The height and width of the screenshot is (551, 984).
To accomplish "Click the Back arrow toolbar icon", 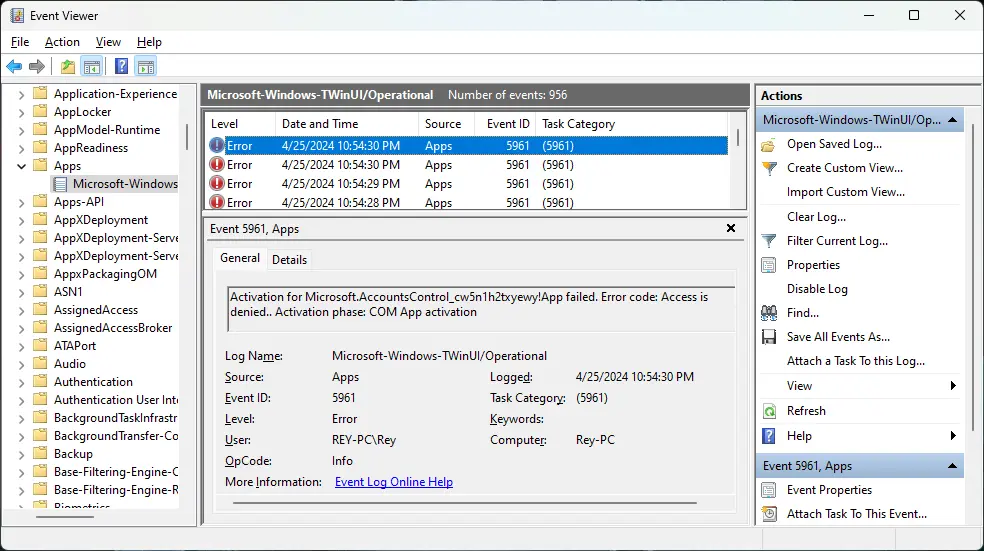I will [x=14, y=66].
